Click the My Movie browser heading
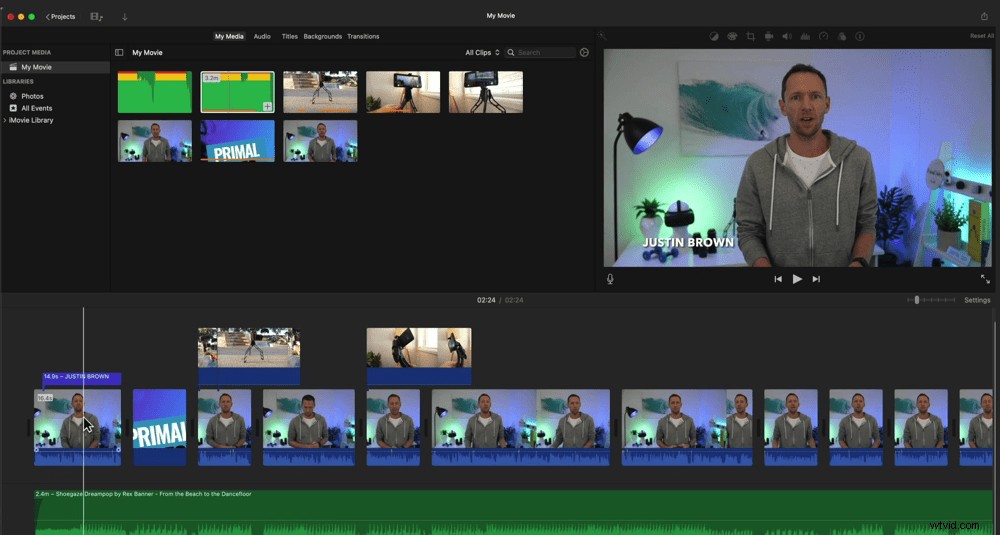1000x535 pixels. (147, 53)
